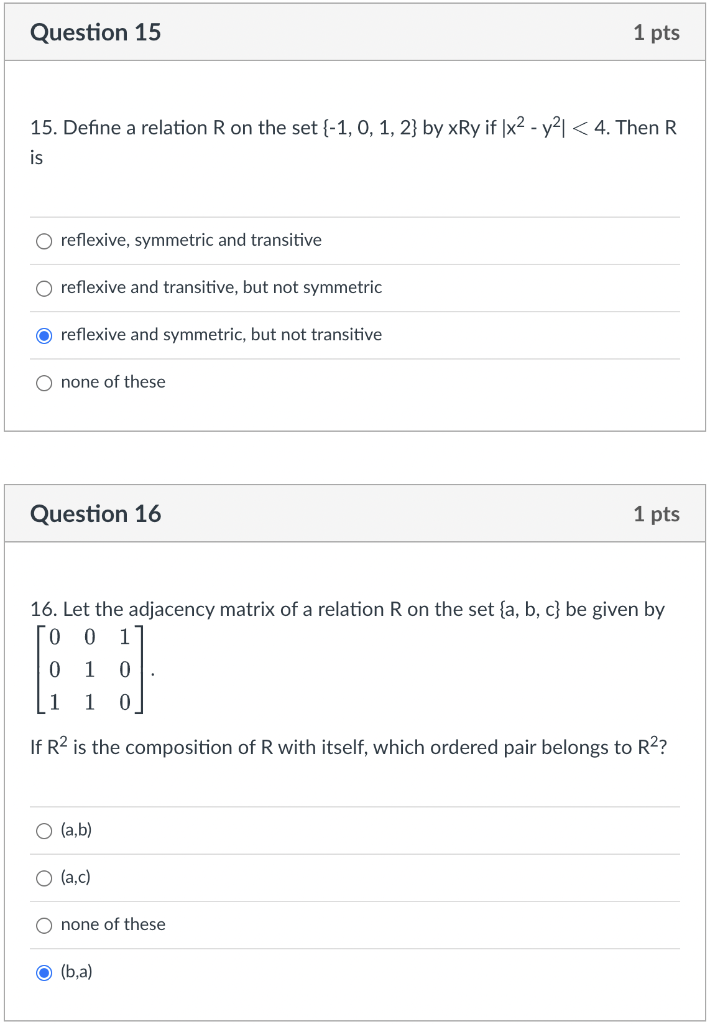The height and width of the screenshot is (1024, 710).
Task: Select "reflexive and symmetric, but not transitive"
Action: pos(44,335)
